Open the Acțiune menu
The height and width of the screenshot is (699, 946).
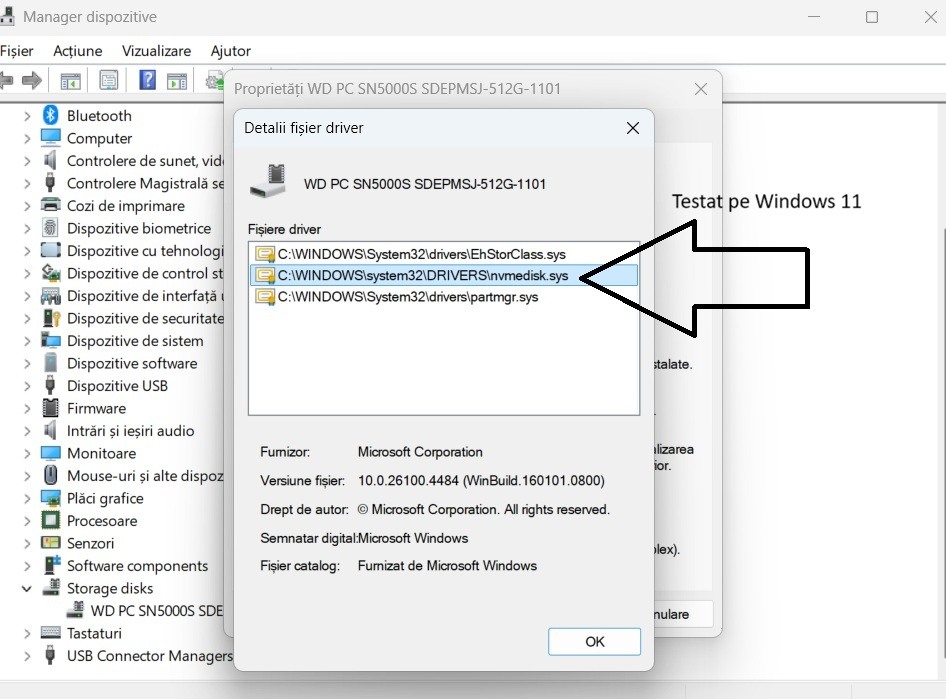(x=78, y=51)
